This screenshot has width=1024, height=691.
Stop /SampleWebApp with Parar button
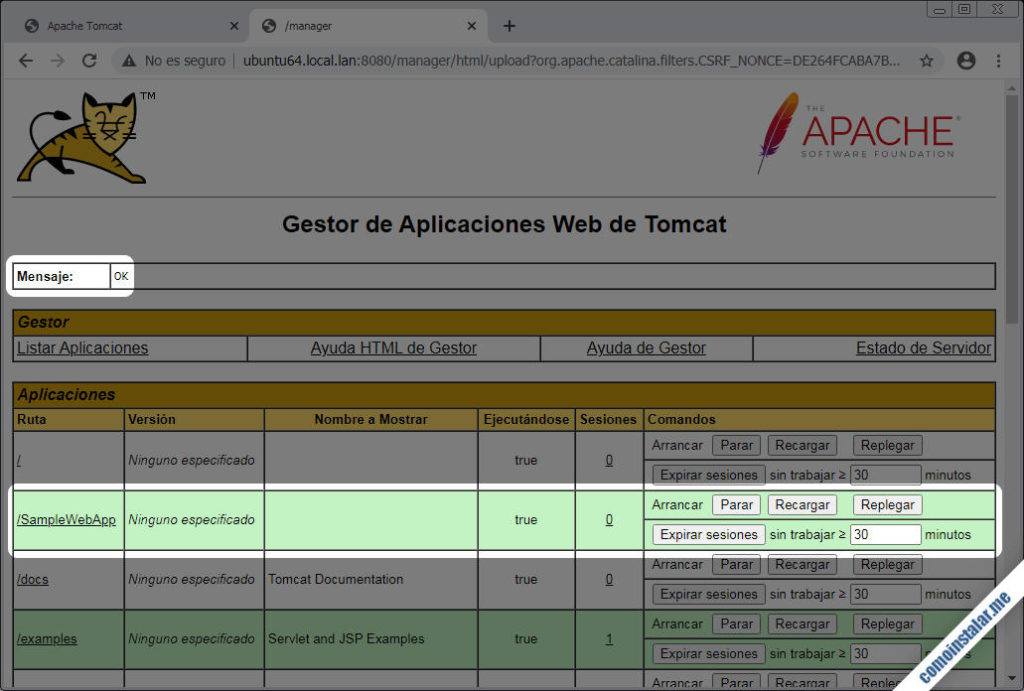click(x=737, y=505)
